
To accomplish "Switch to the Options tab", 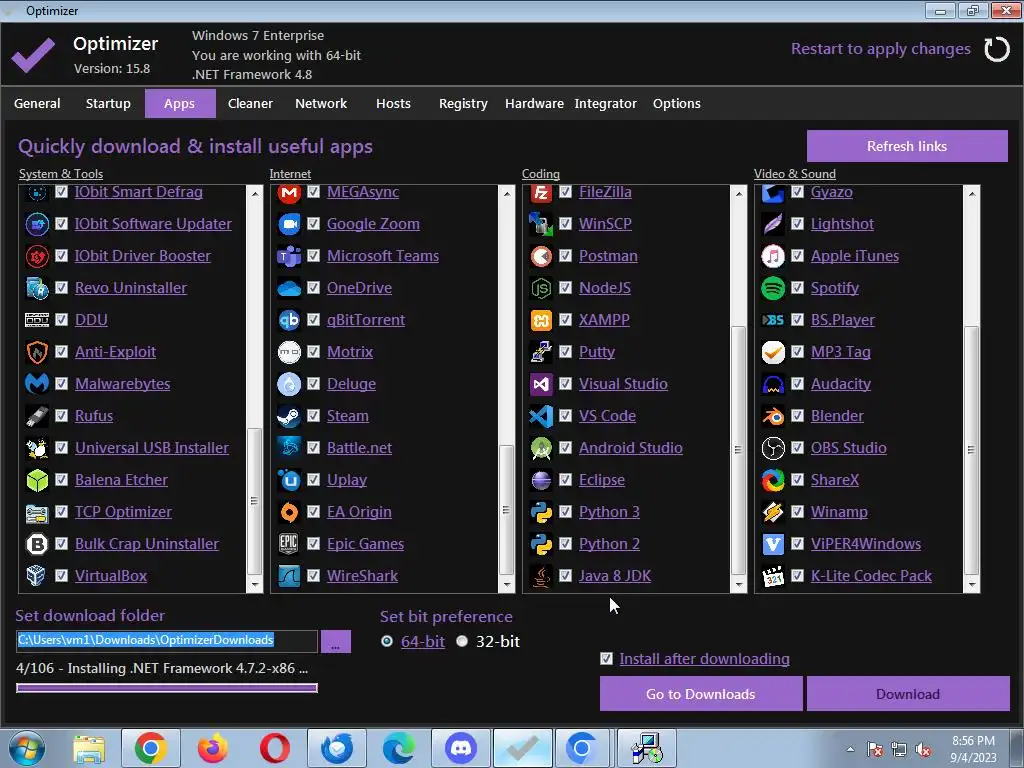I will pyautogui.click(x=677, y=103).
